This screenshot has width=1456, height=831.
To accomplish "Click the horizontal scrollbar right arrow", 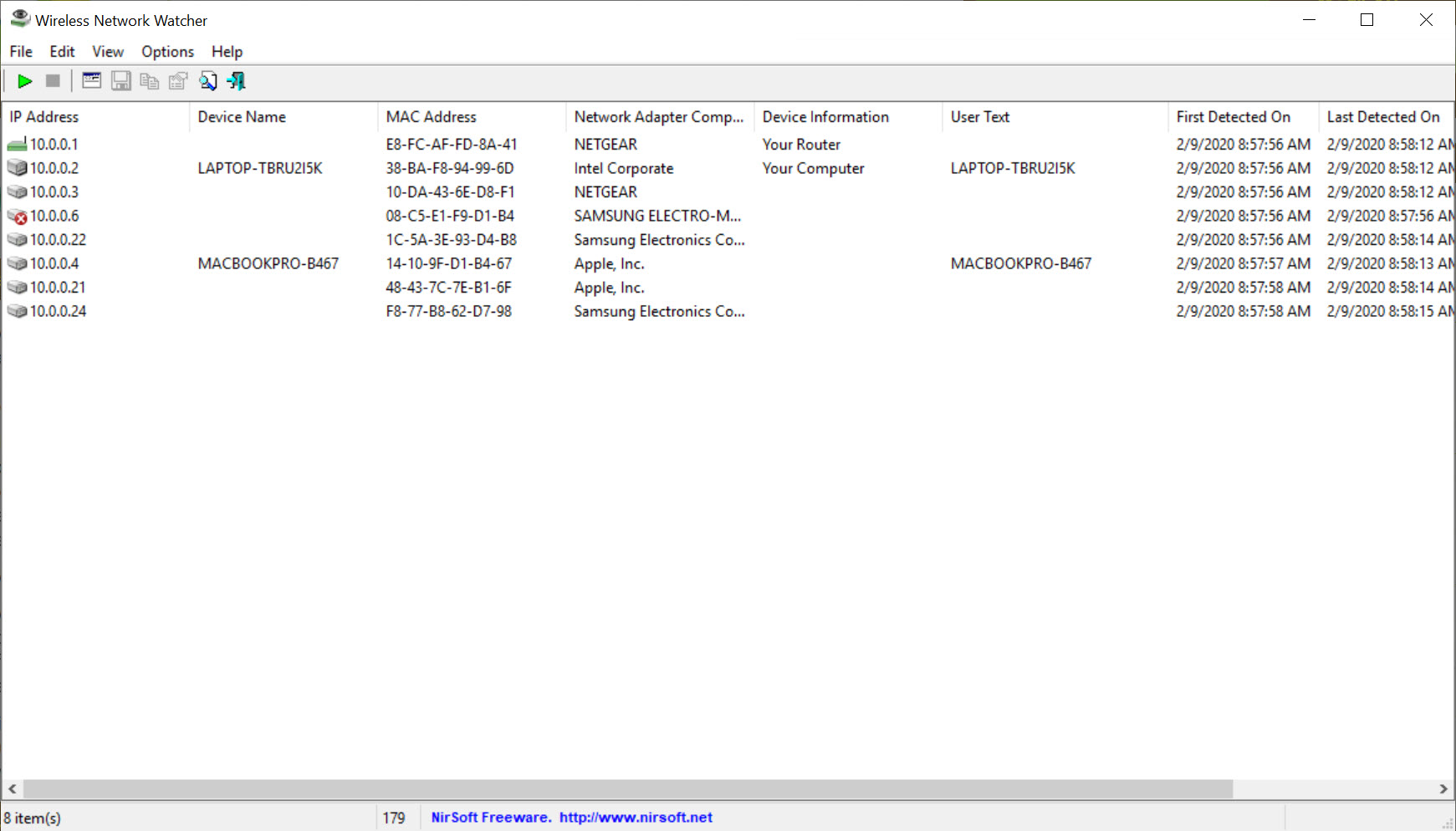I will point(1443,789).
